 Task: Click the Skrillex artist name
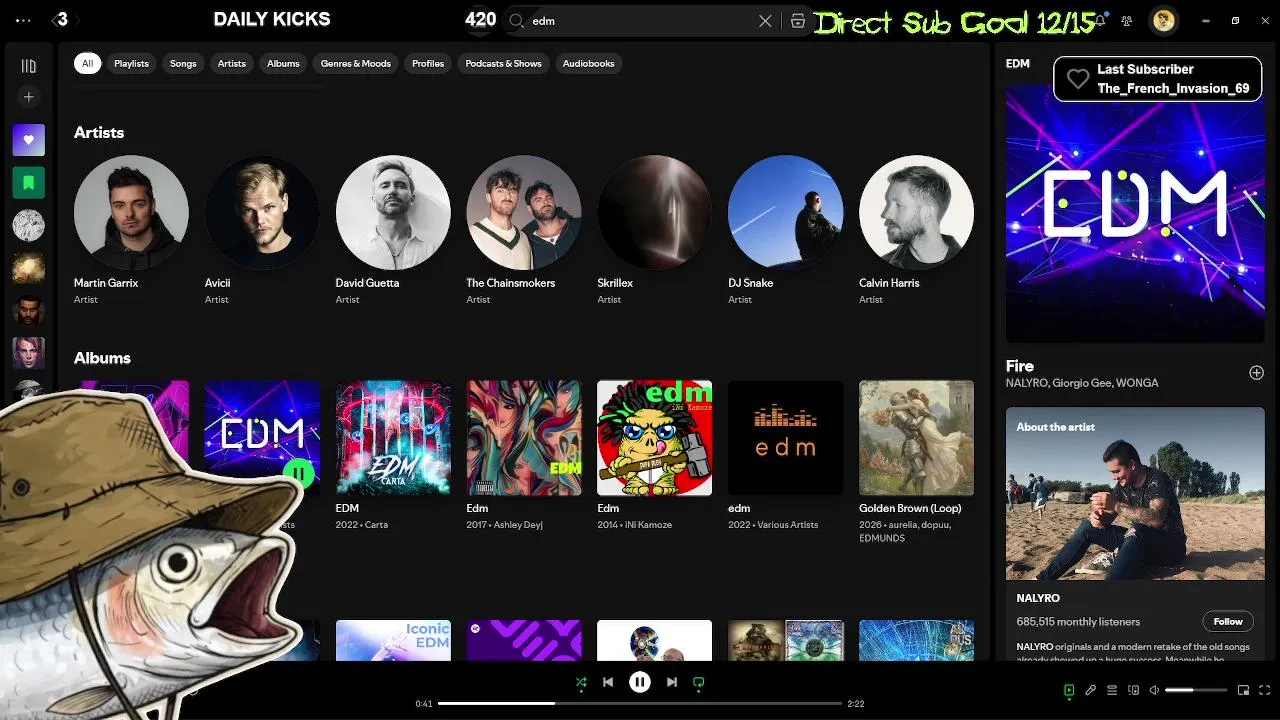615,283
